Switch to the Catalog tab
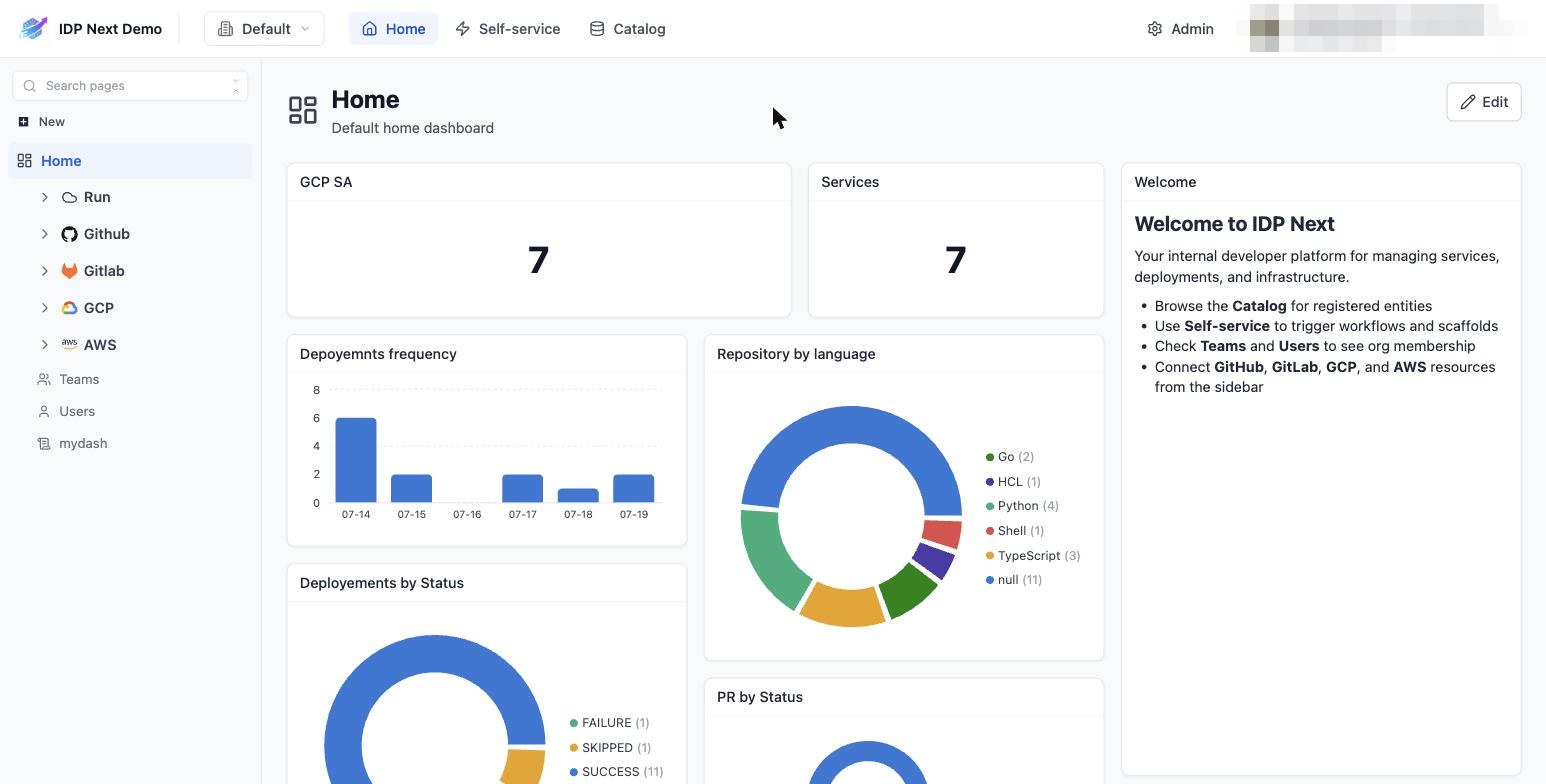 pos(627,29)
